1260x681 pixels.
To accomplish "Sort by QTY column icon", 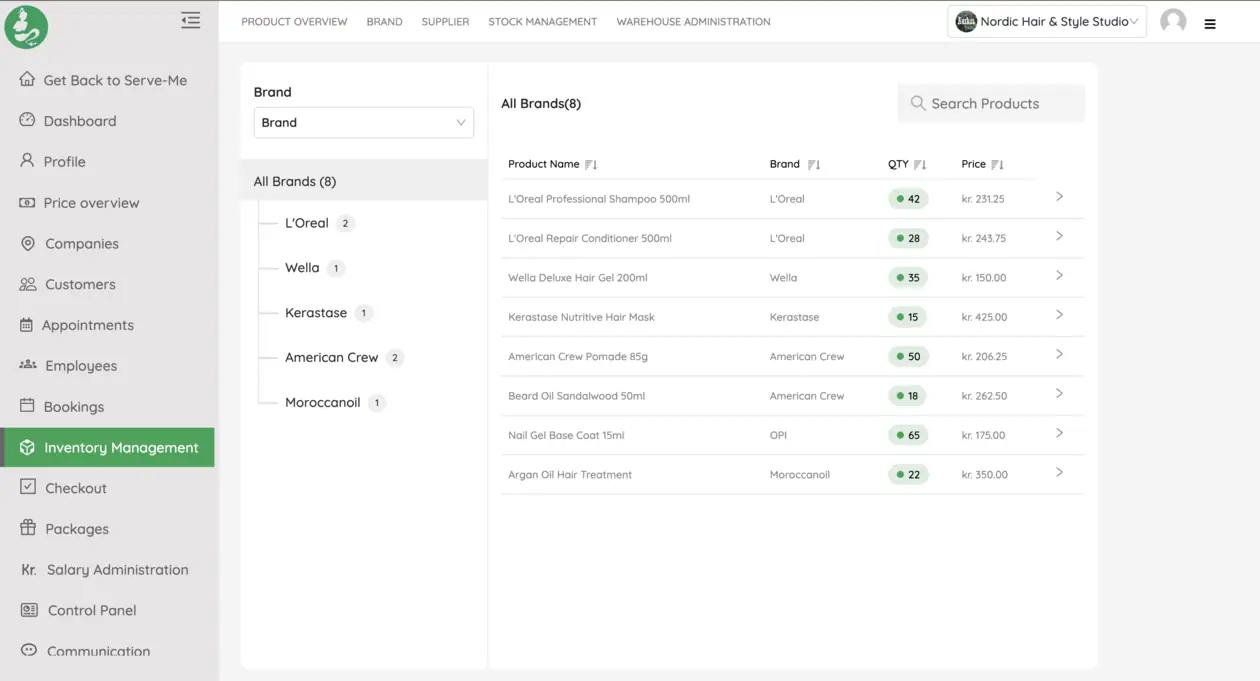I will [920, 165].
